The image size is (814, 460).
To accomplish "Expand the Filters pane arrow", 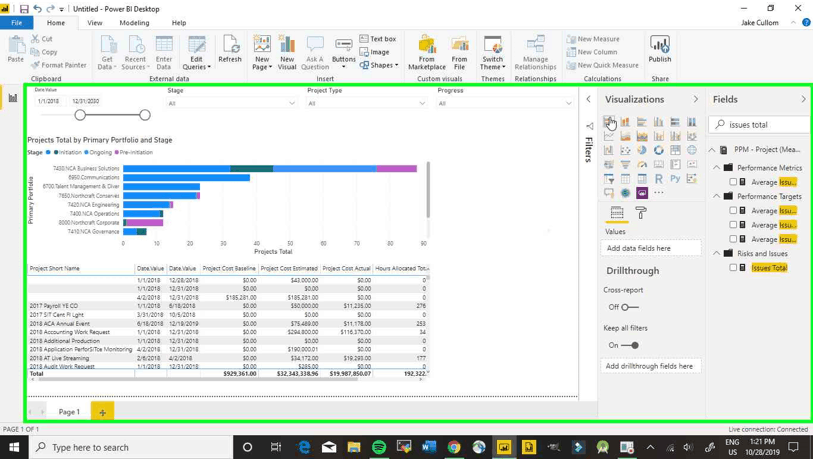I will 588,99.
